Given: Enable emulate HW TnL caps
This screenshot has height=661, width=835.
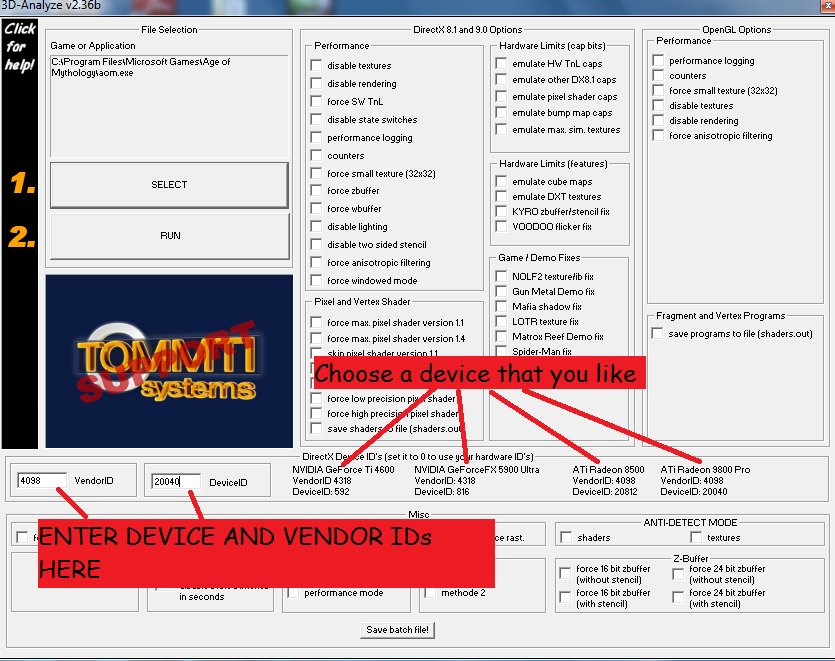Looking at the screenshot, I should point(501,63).
